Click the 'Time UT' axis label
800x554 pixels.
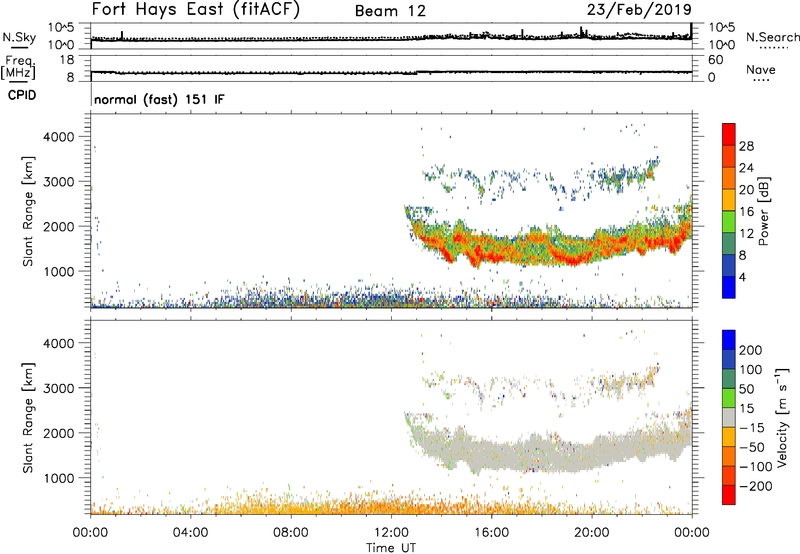pyautogui.click(x=391, y=548)
